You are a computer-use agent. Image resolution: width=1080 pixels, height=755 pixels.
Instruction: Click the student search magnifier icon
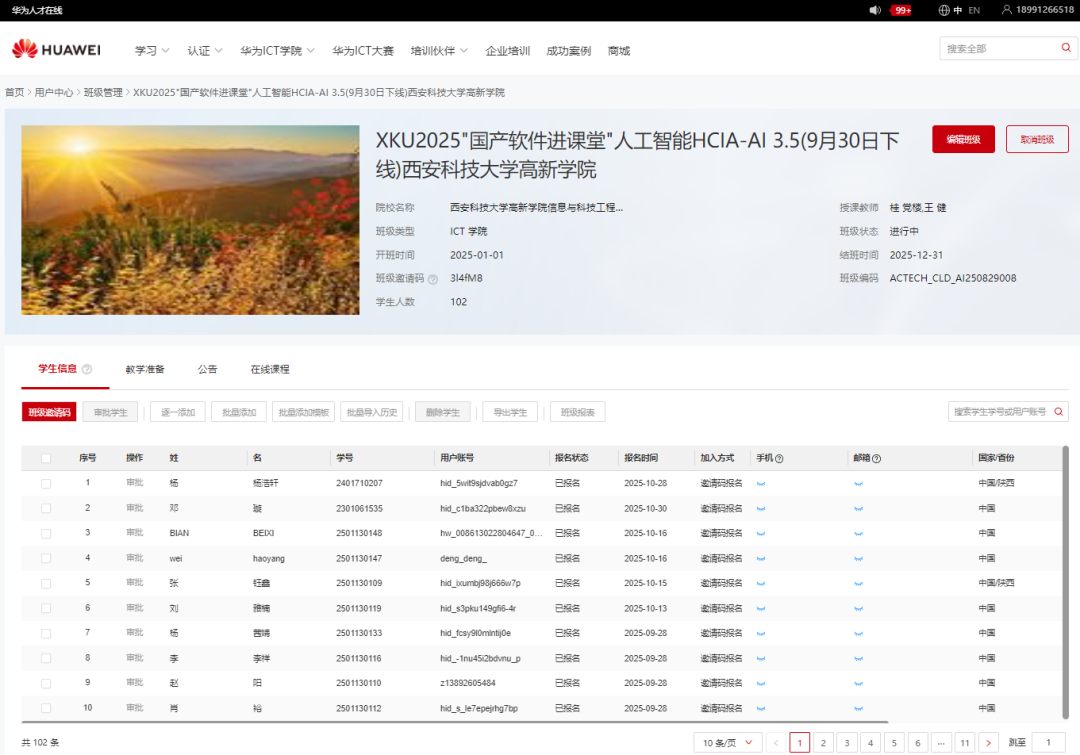pos(1059,412)
